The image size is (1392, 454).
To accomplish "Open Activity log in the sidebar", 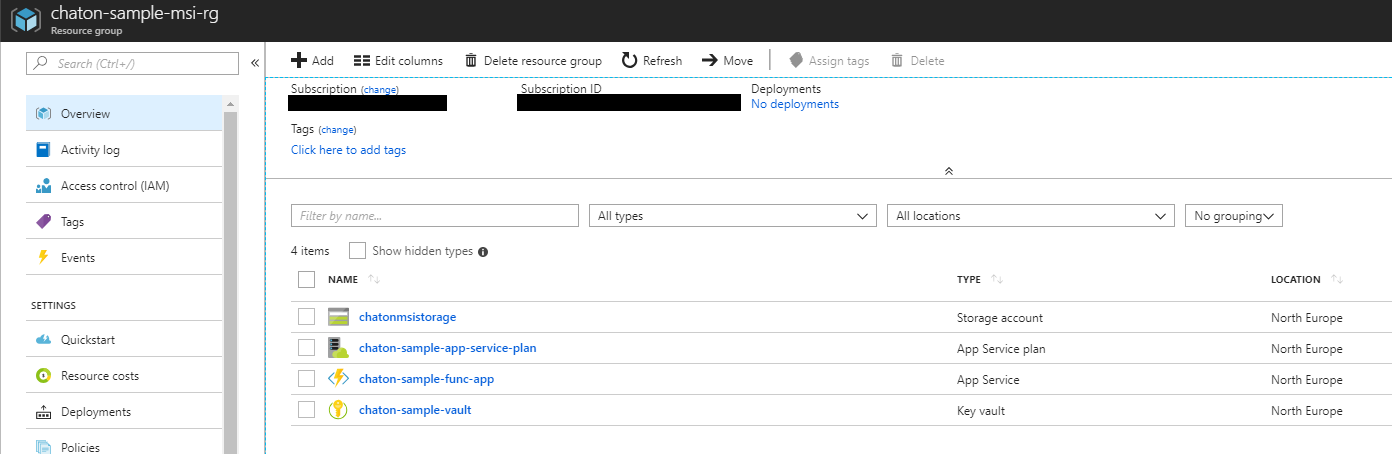I will click(x=90, y=150).
